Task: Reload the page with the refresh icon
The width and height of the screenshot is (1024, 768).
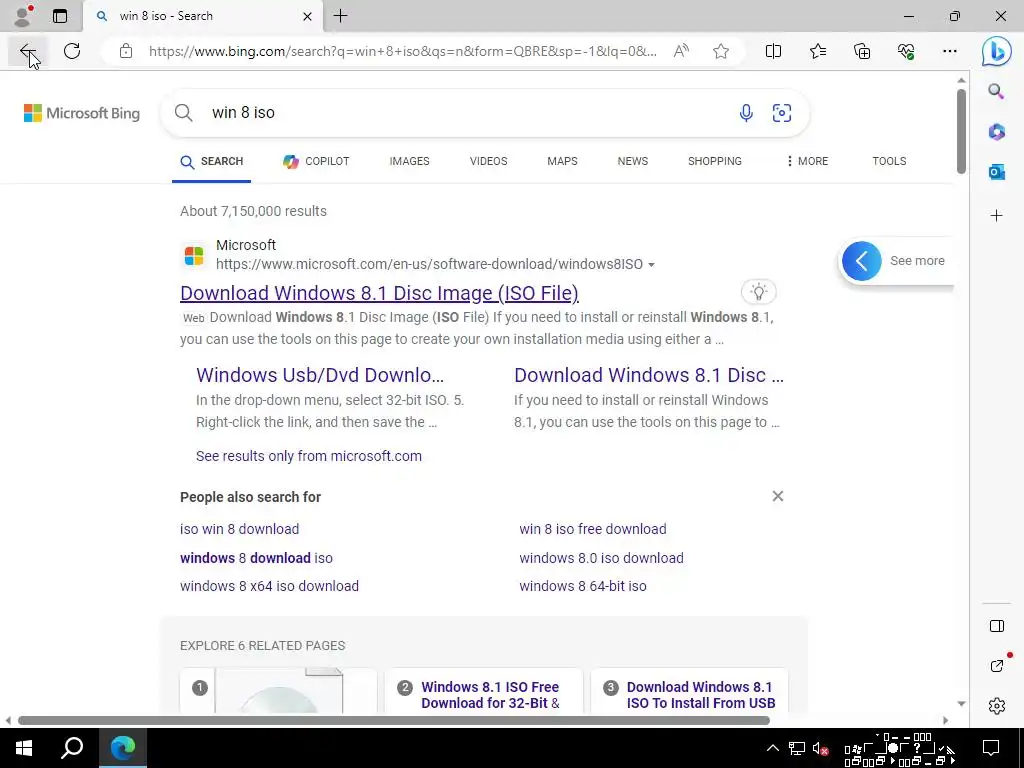Action: point(72,51)
